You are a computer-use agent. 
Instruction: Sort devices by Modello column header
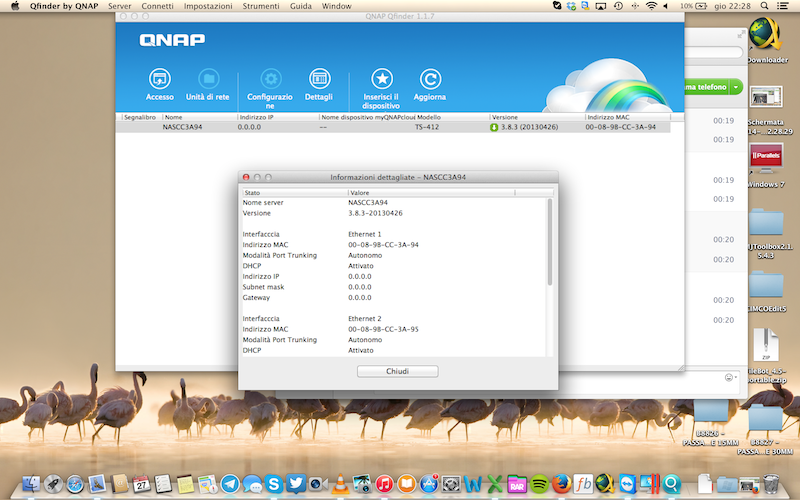tap(430, 117)
